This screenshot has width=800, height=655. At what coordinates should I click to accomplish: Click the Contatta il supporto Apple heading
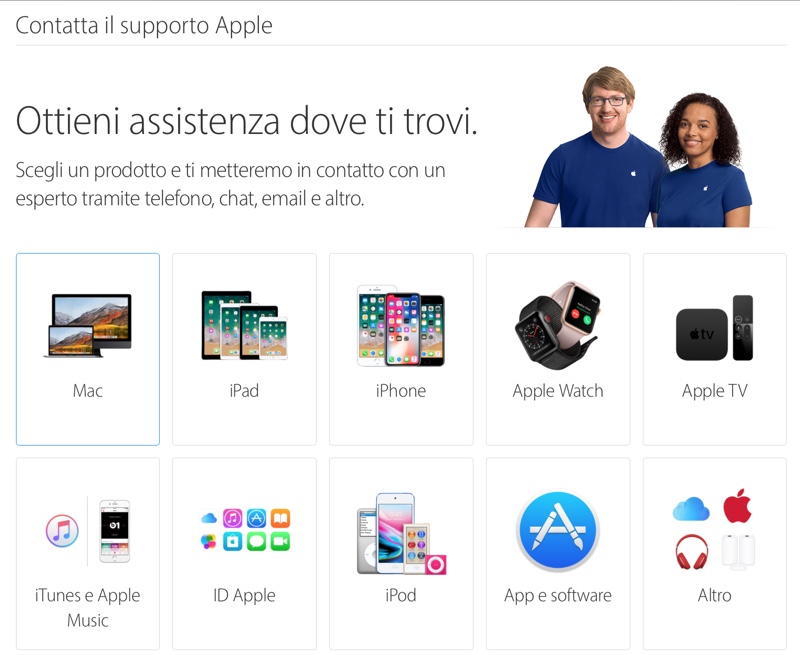pos(144,26)
